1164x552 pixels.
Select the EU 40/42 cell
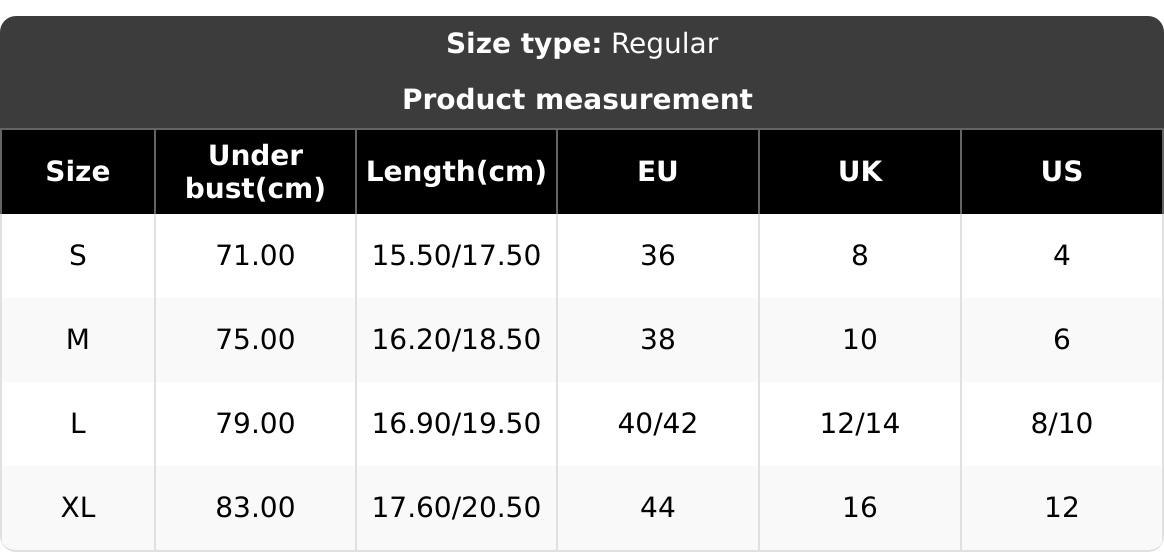pos(658,424)
